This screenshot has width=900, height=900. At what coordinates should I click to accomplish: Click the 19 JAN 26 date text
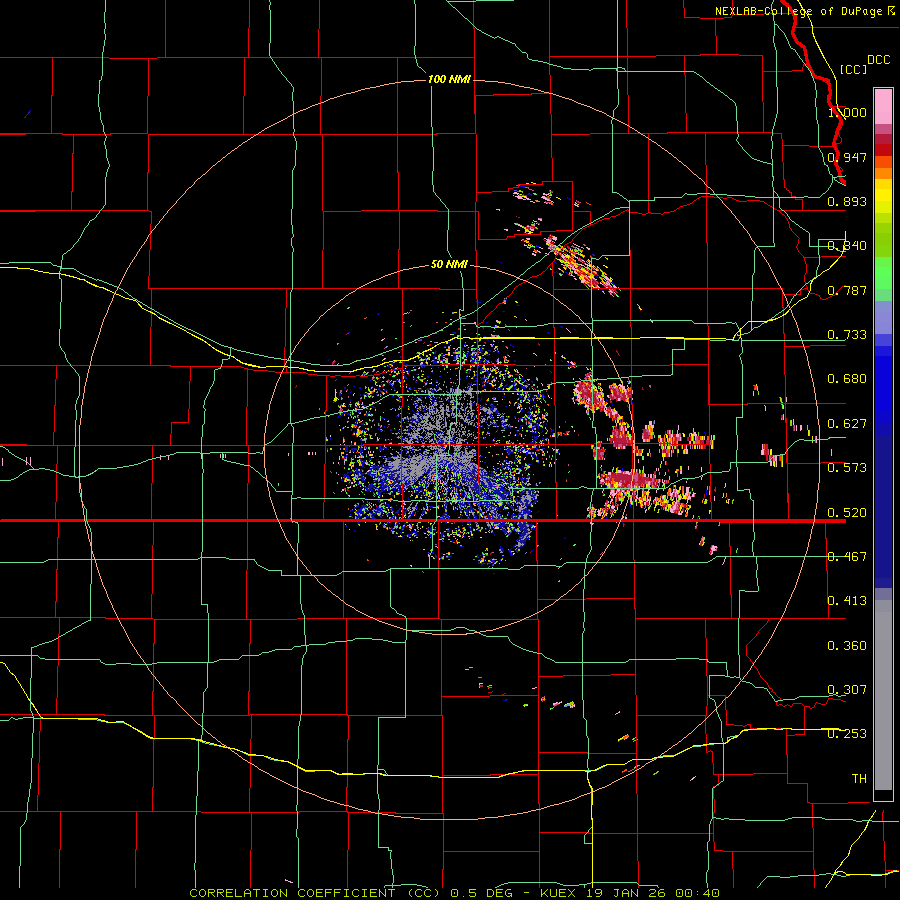626,893
